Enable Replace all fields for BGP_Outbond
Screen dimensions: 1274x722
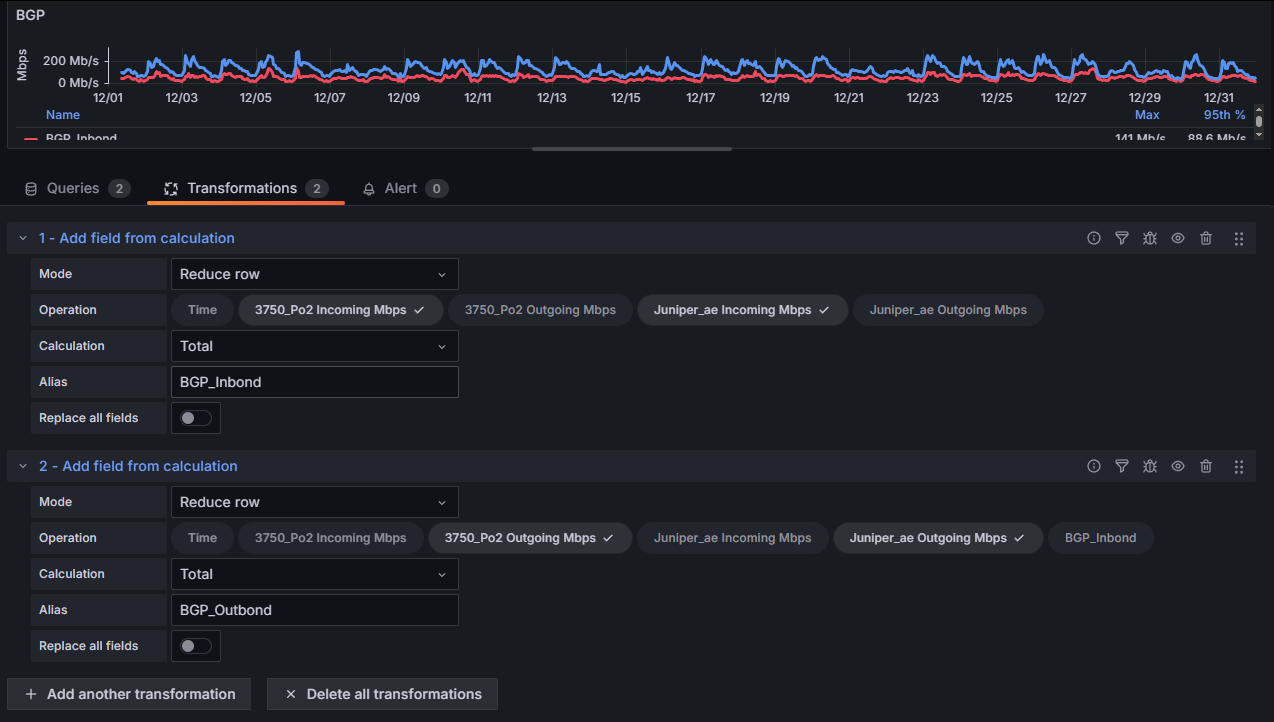(x=196, y=646)
